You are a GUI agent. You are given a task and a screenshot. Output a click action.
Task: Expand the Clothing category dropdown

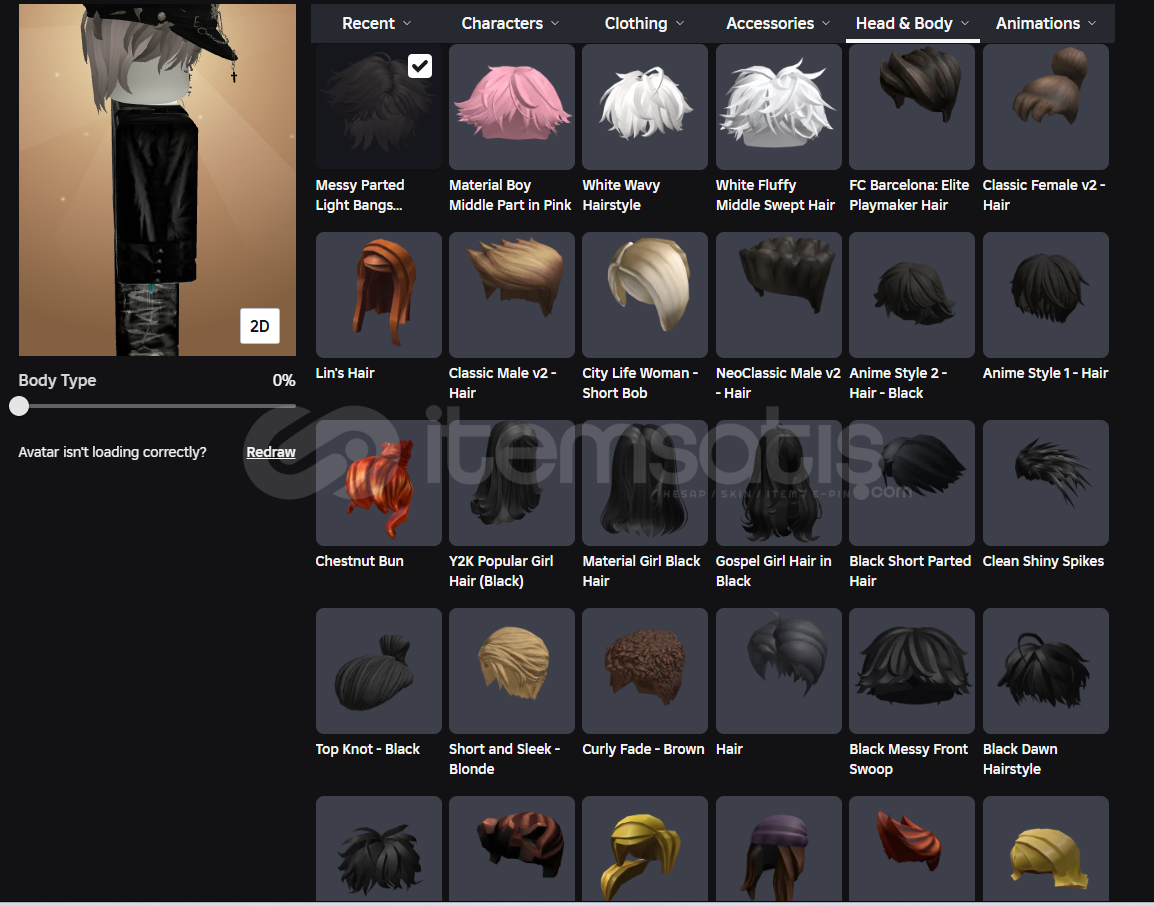pos(644,23)
